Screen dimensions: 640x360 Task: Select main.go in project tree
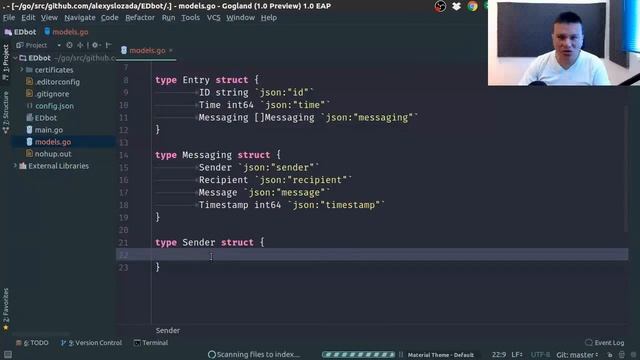49,130
